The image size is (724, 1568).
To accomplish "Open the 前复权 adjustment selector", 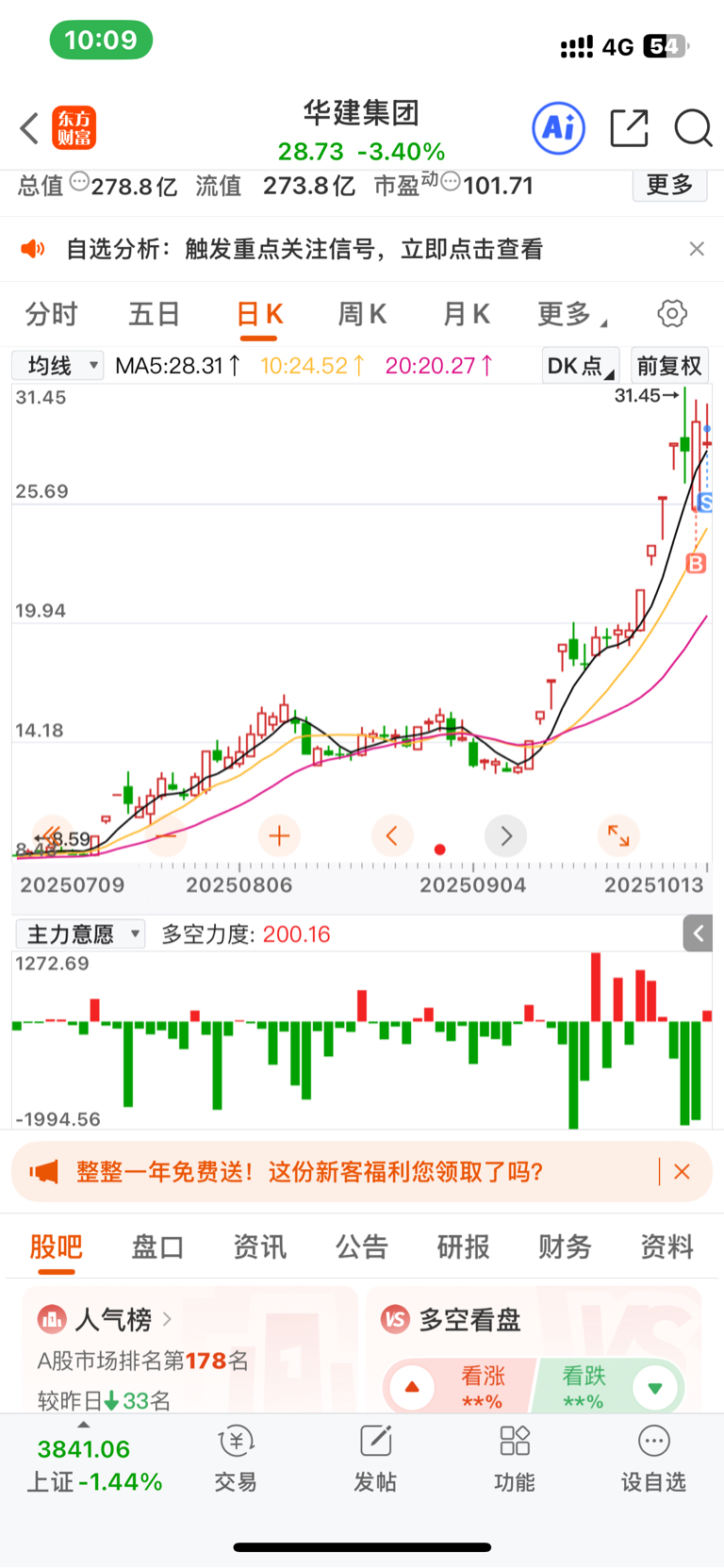I will pyautogui.click(x=669, y=365).
